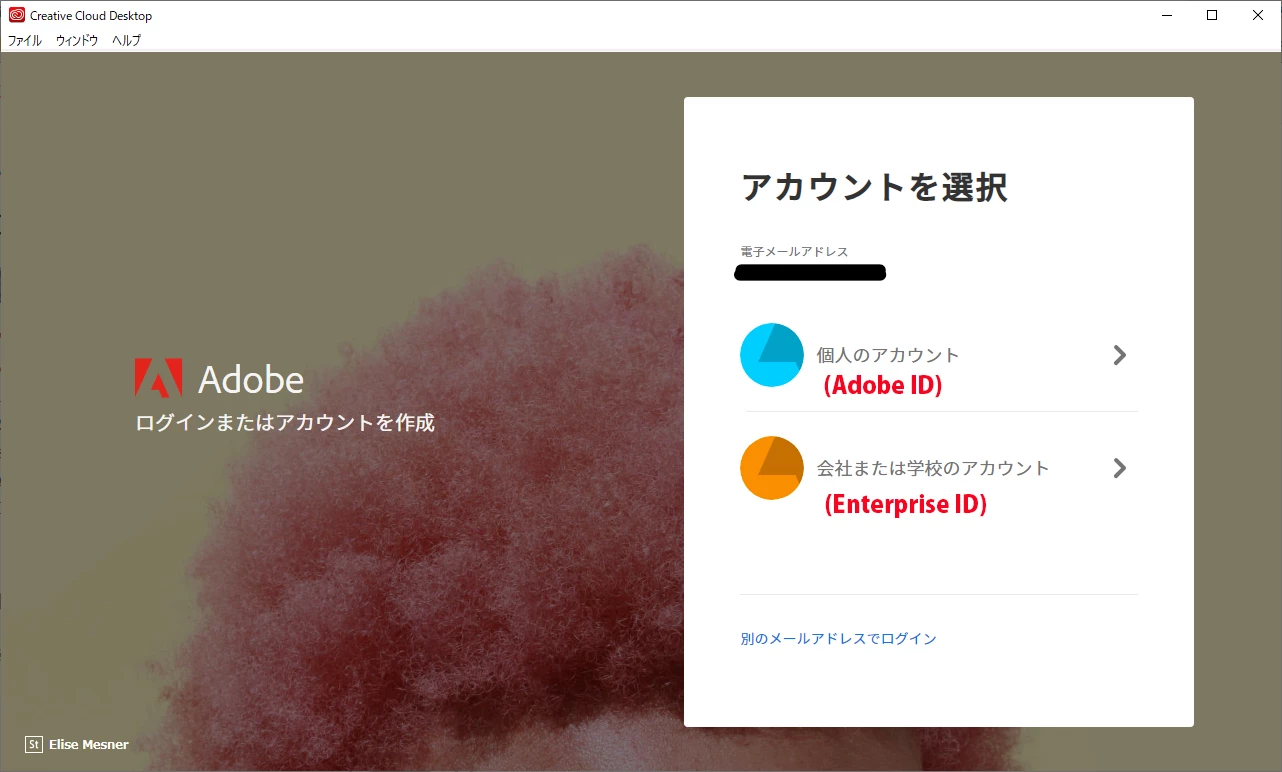The width and height of the screenshot is (1282, 772).
Task: Choose the 会社または学校のアカウント option text
Action: 933,468
